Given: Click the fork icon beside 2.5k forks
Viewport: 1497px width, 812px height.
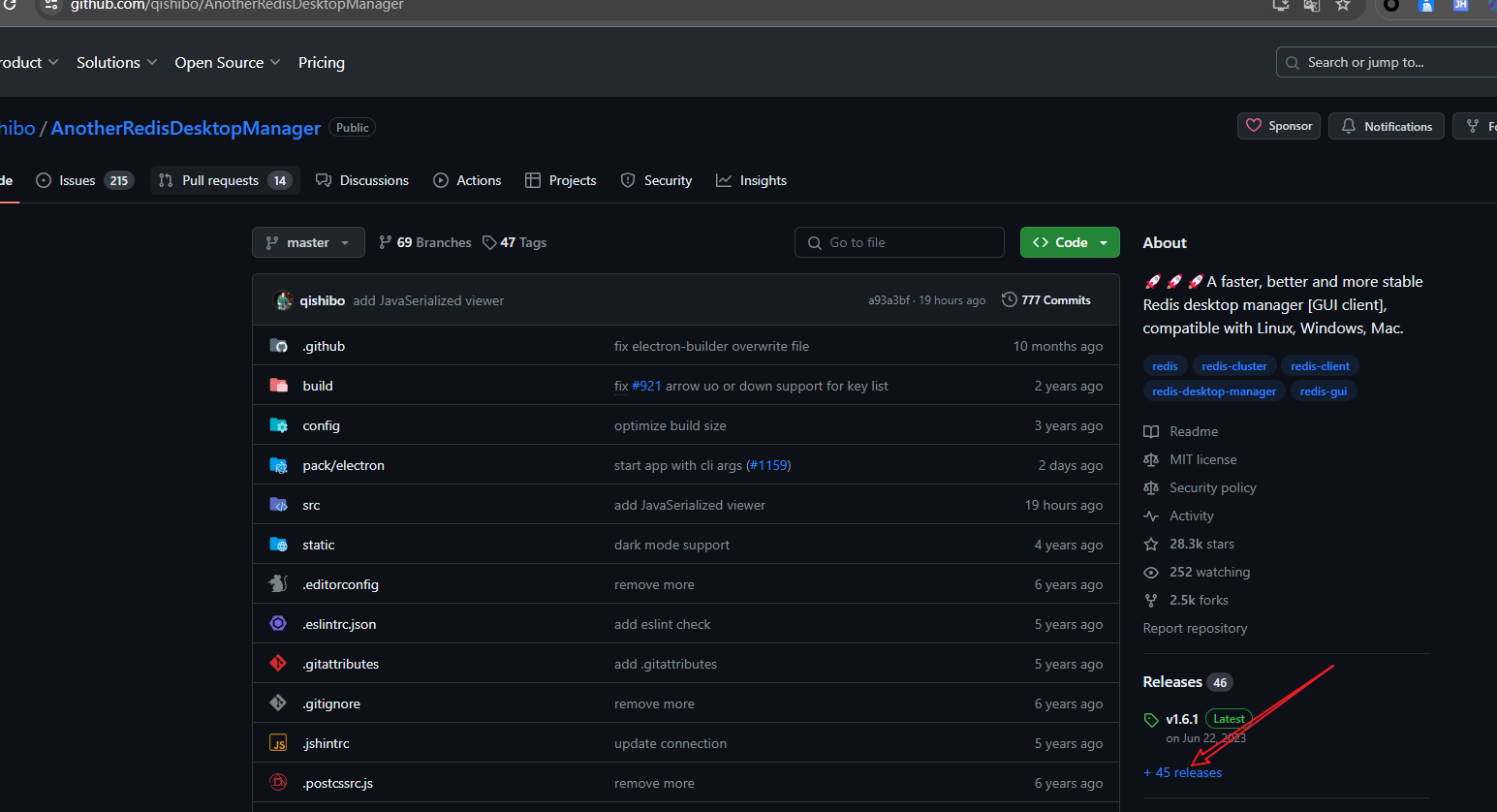Looking at the screenshot, I should (1151, 601).
